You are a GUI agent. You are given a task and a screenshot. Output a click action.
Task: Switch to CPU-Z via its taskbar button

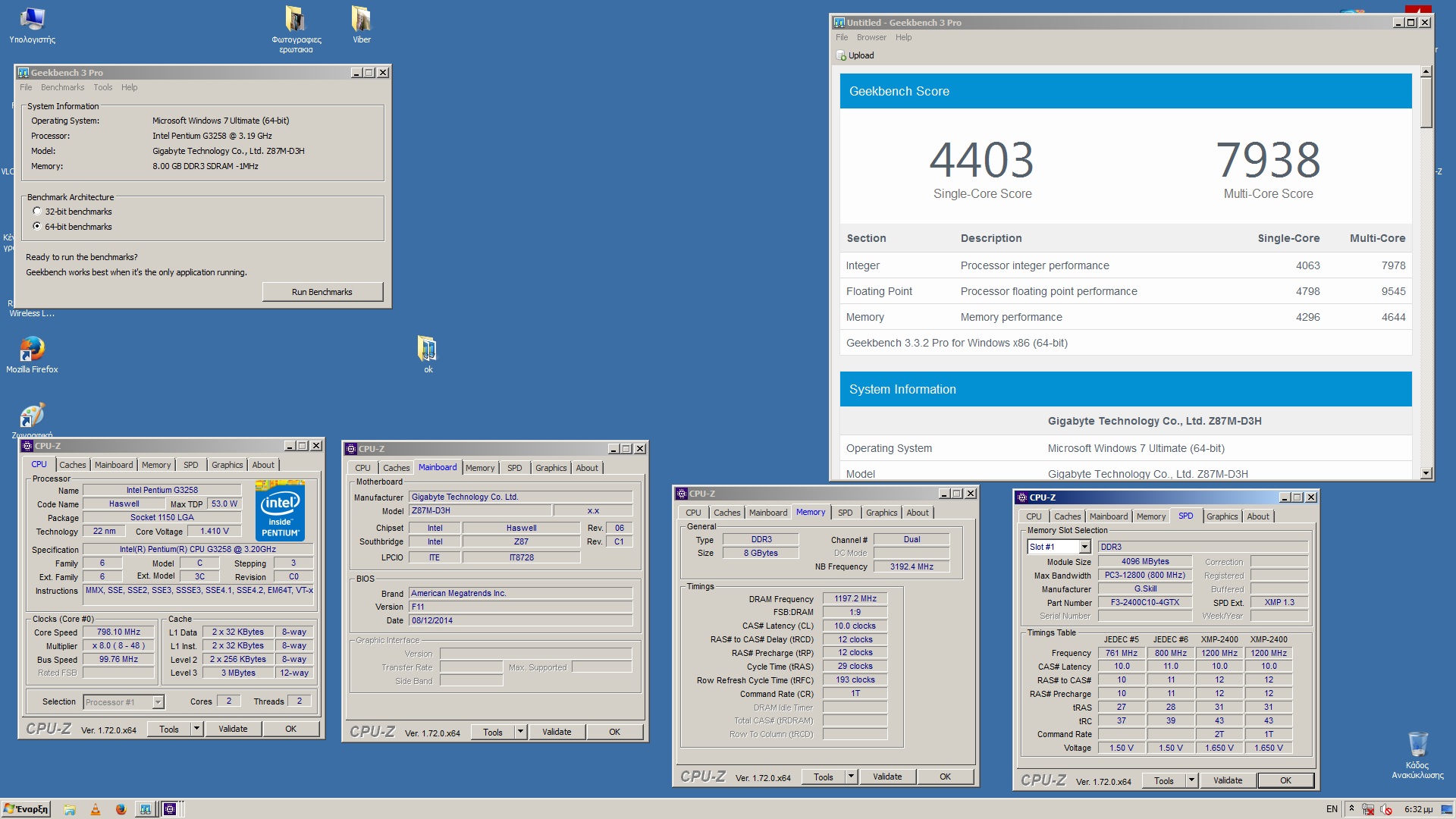[x=171, y=809]
